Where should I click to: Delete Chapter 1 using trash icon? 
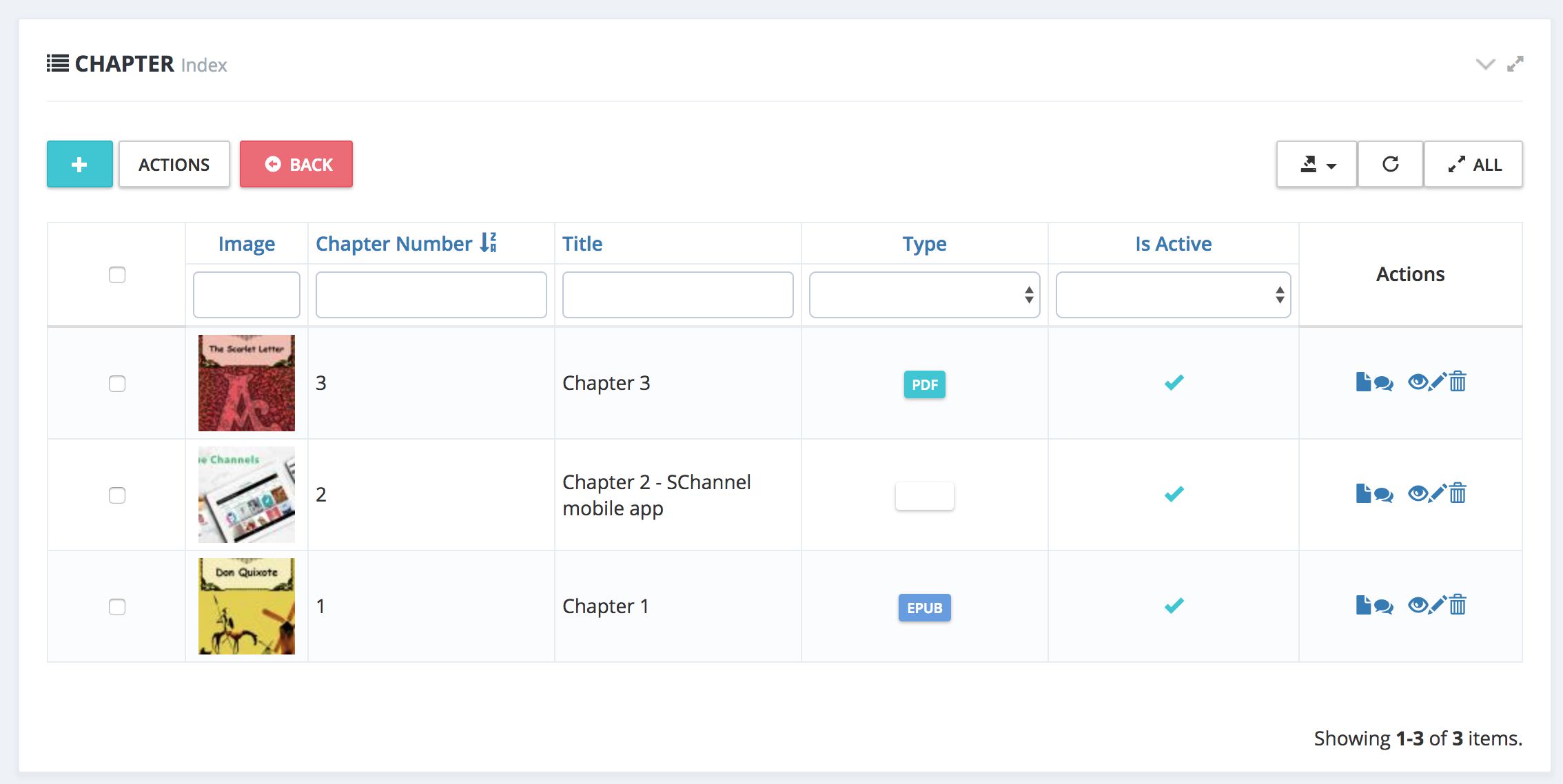coord(1458,605)
